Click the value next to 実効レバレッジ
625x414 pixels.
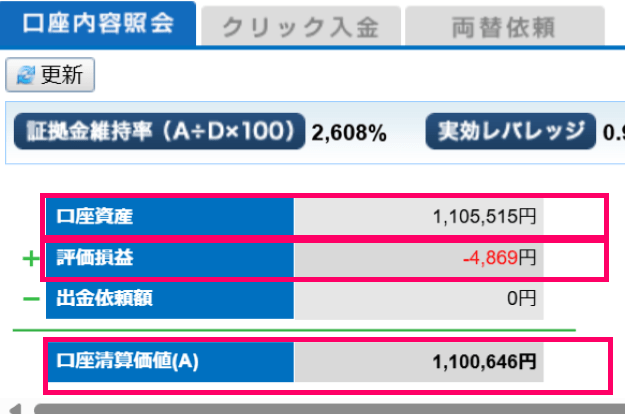point(610,132)
